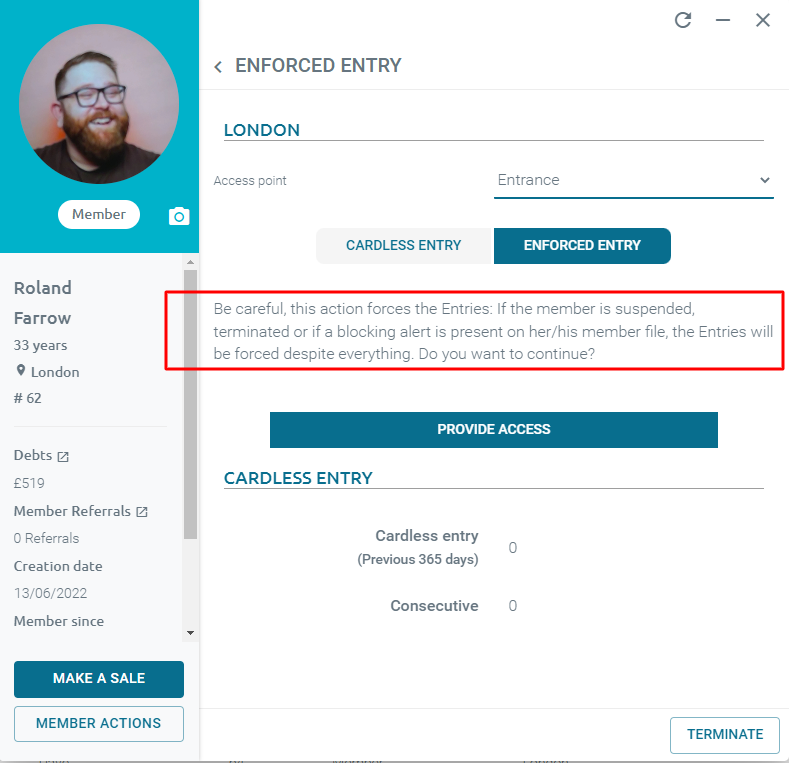The width and height of the screenshot is (789, 763).
Task: Minimize the member panel with dash icon
Action: [x=723, y=20]
